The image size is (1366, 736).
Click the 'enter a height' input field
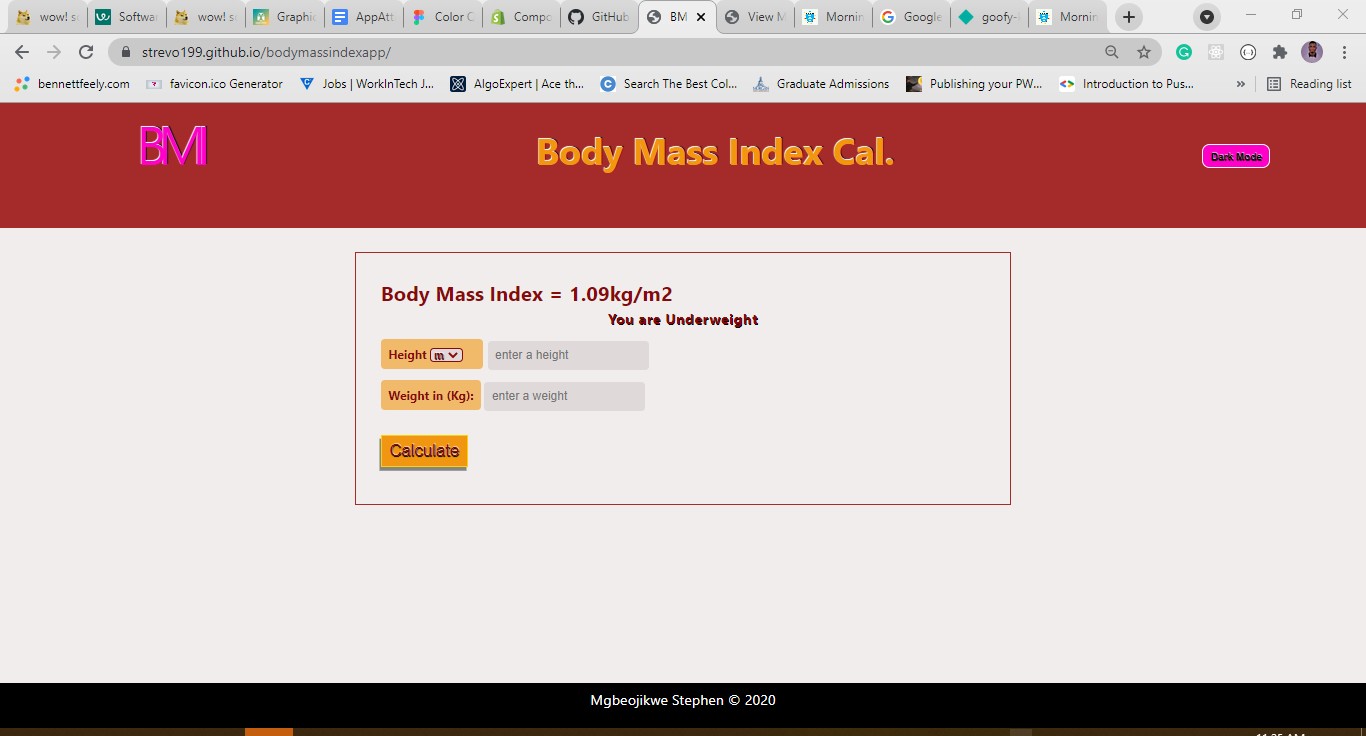click(568, 355)
